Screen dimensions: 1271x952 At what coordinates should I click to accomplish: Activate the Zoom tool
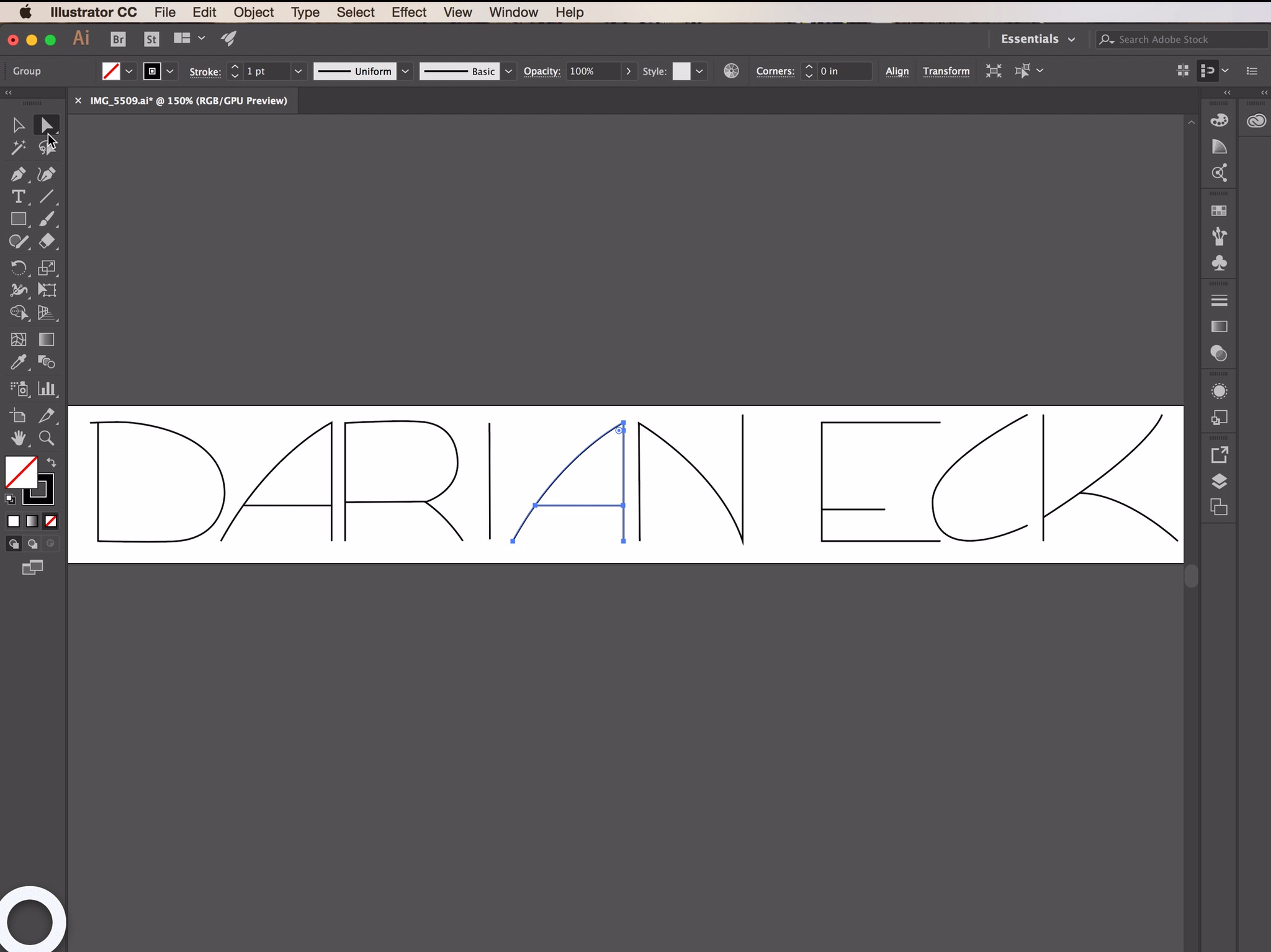tap(47, 438)
